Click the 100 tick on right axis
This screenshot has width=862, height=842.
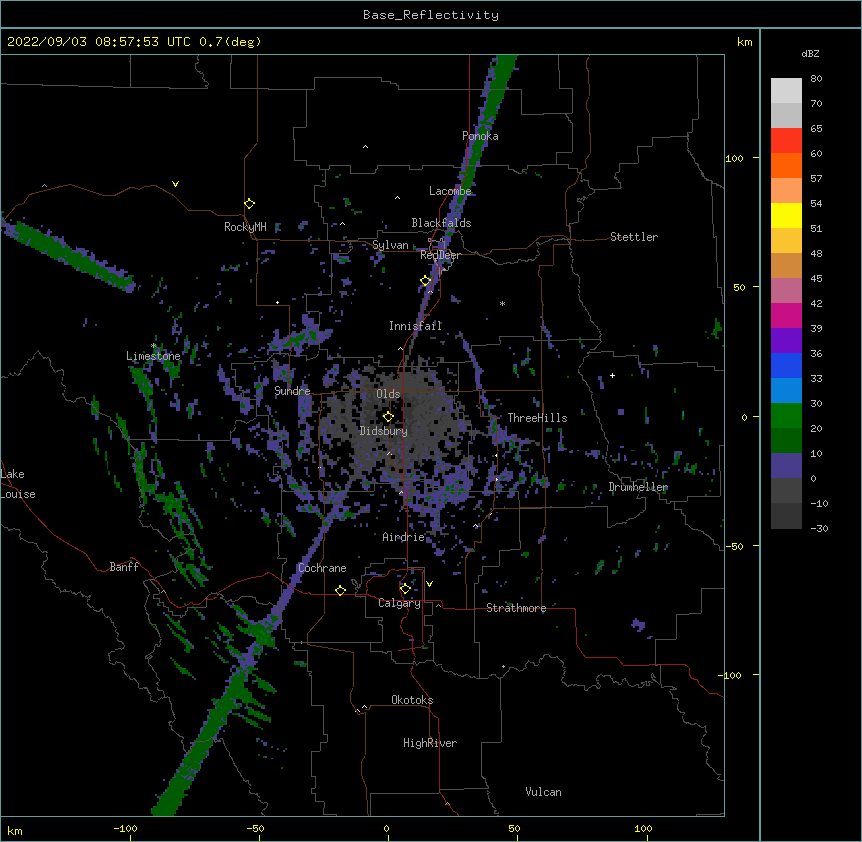click(x=734, y=158)
